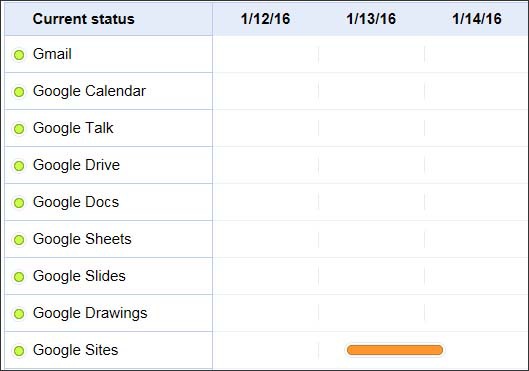The width and height of the screenshot is (529, 371).
Task: Click Google Sheets' green status indicator
Action: click(x=19, y=240)
